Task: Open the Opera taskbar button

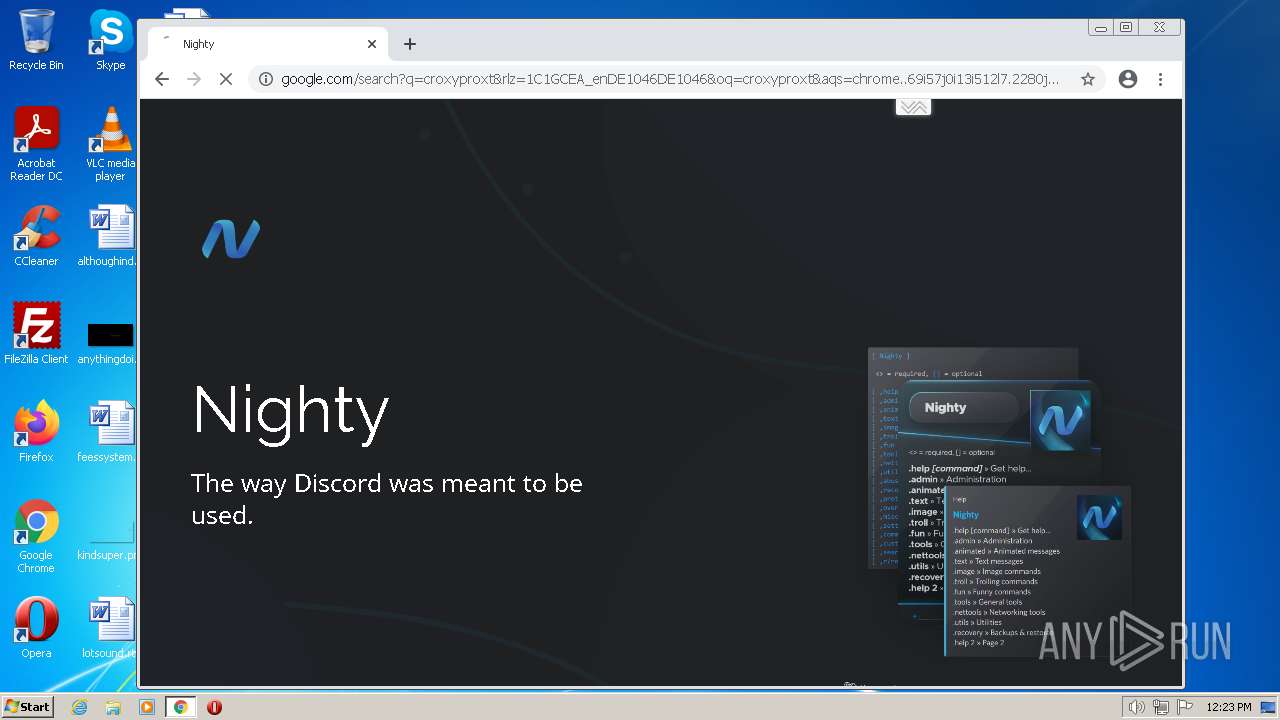Action: tap(214, 707)
